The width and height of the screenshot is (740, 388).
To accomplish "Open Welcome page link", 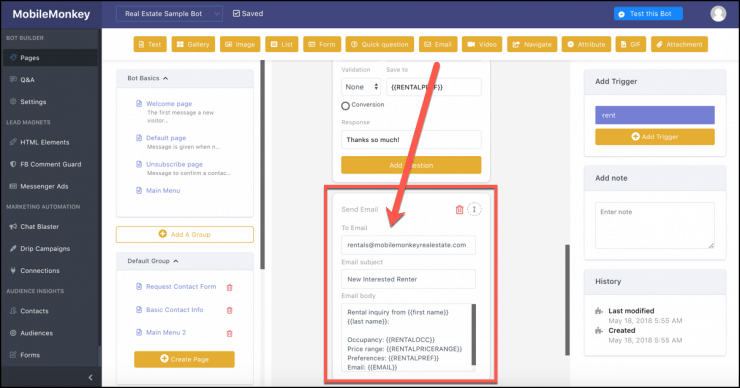I will pyautogui.click(x=169, y=103).
